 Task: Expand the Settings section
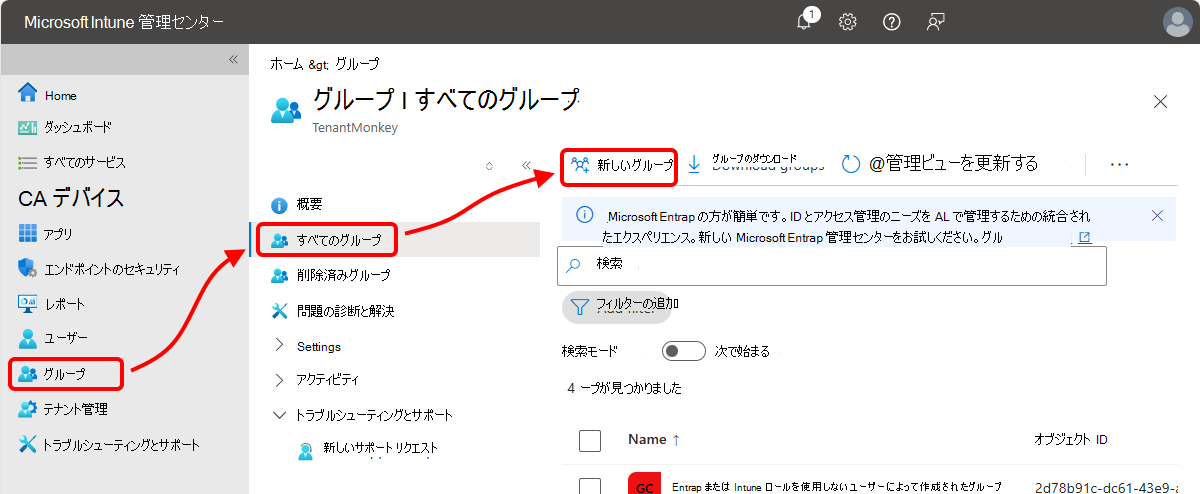tap(306, 346)
